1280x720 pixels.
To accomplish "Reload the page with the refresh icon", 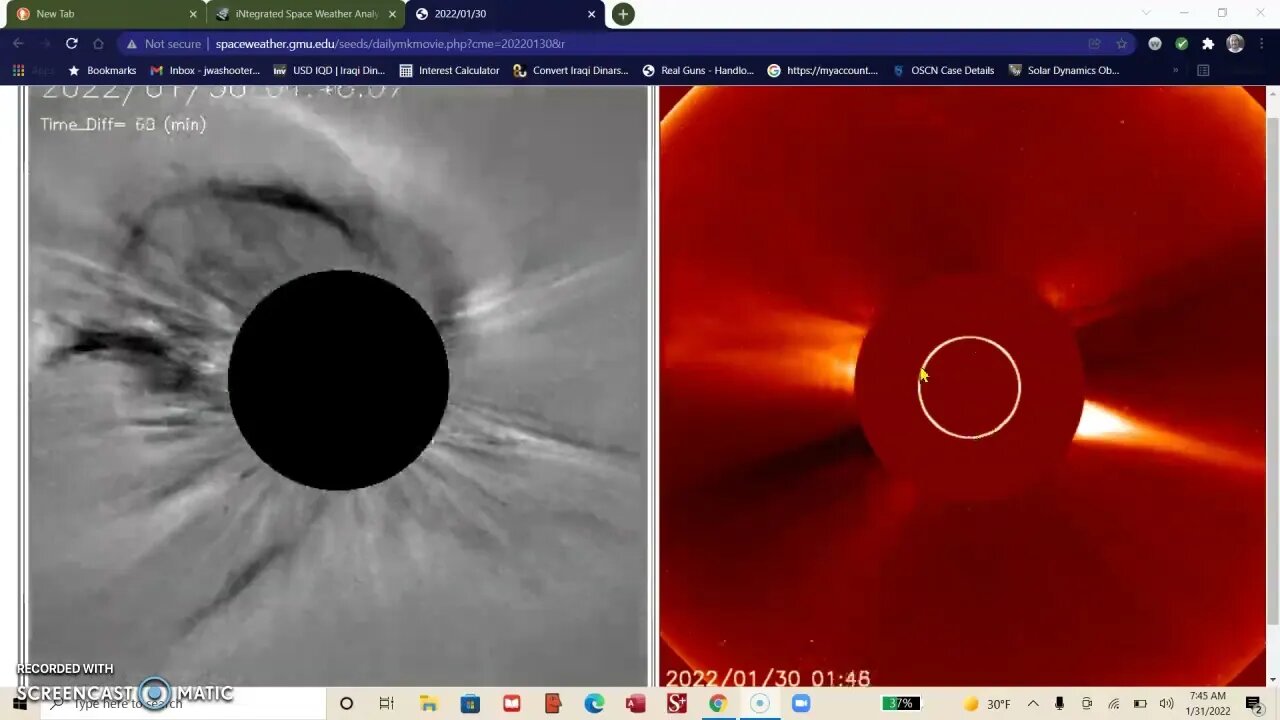I will [x=71, y=44].
